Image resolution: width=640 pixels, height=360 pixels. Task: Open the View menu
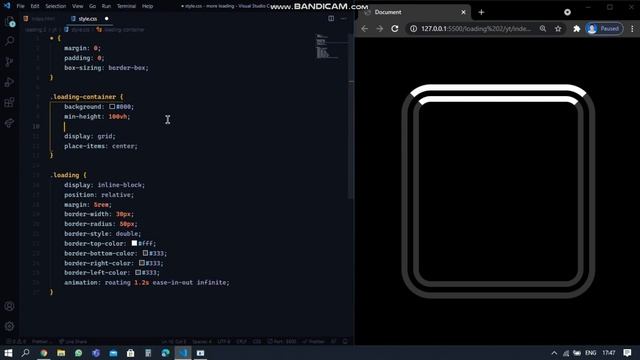pos(78,6)
